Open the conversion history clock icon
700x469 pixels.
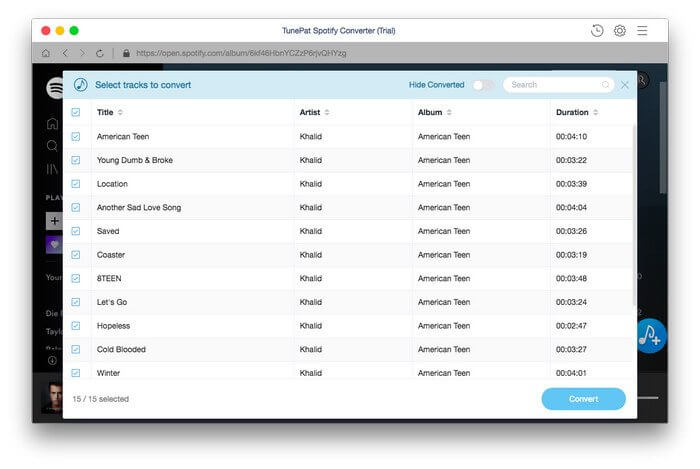[597, 31]
